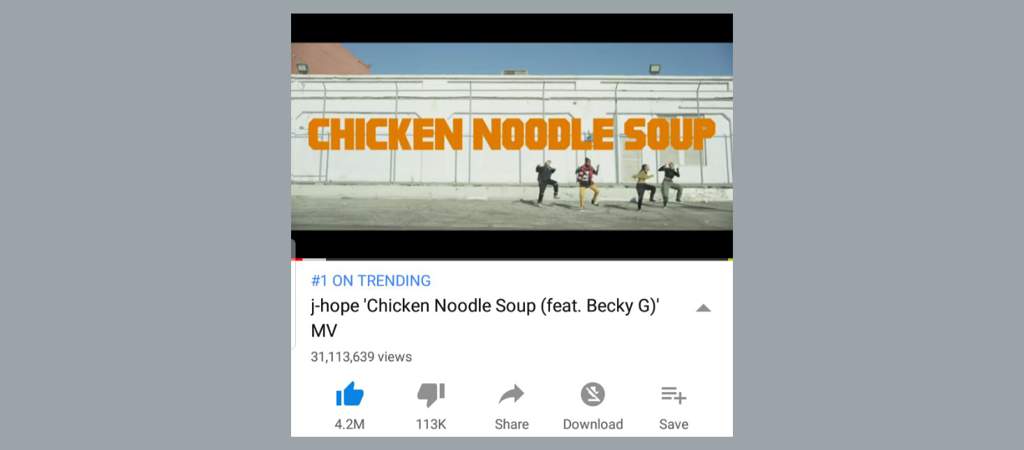Click the red video progress bar
Image resolution: width=1024 pixels, height=450 pixels.
coord(297,259)
